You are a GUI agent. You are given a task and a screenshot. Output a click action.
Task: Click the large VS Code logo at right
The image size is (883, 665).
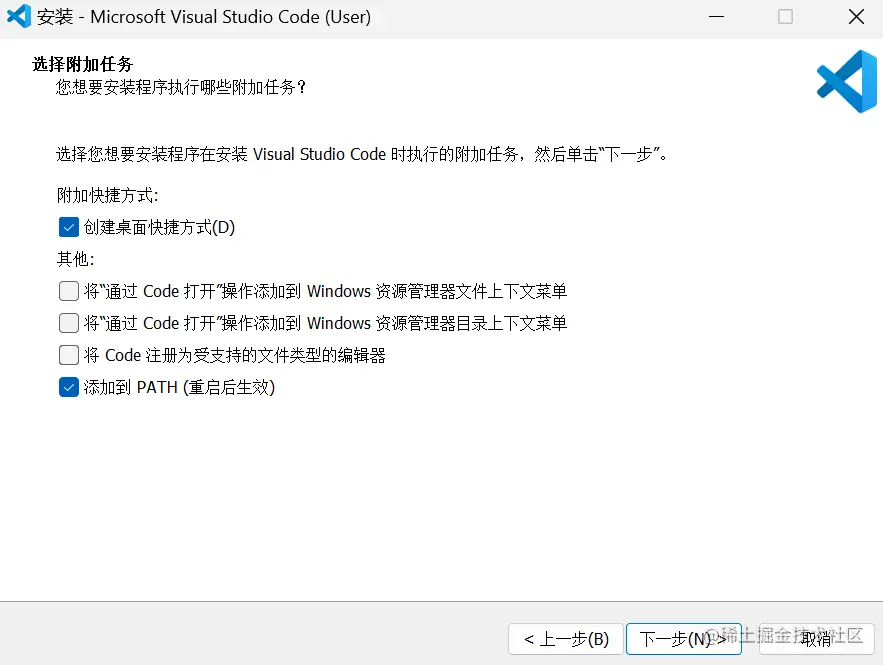pos(847,82)
